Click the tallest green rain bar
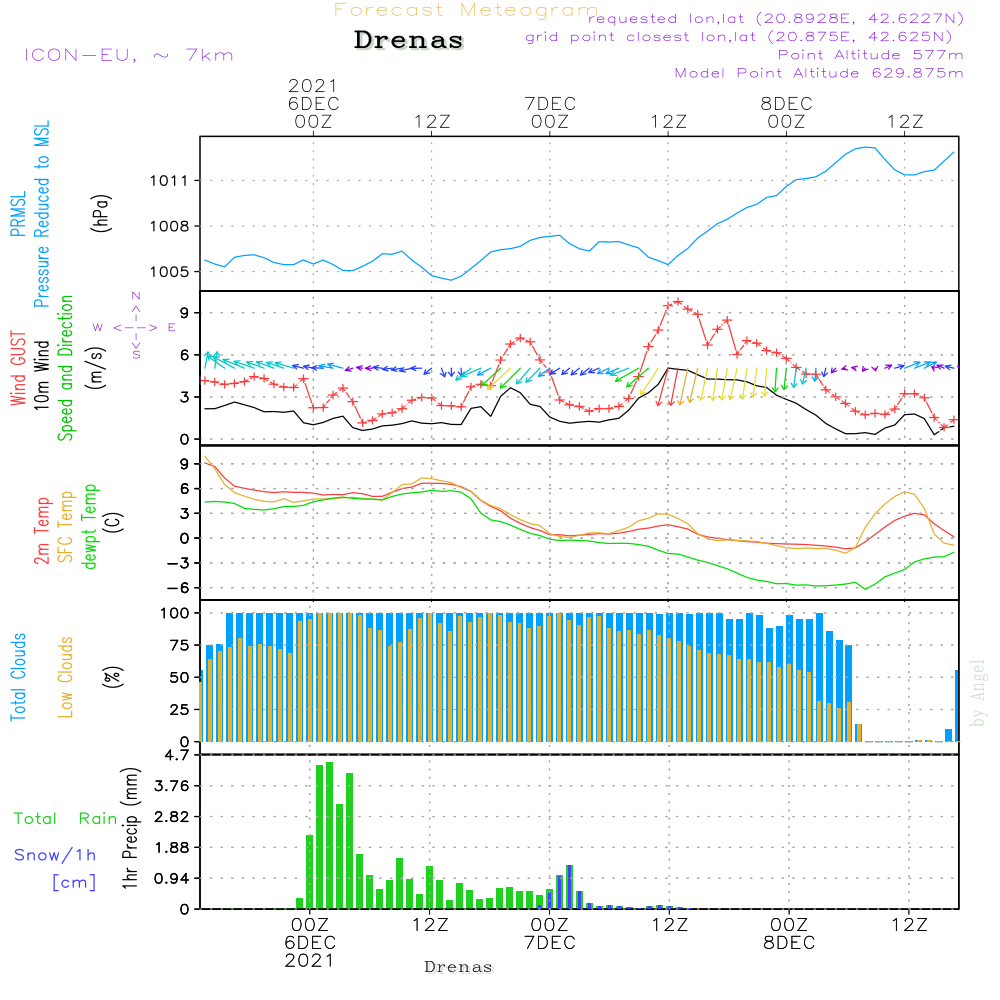Screen dimensions: 1000x1000 [329, 835]
